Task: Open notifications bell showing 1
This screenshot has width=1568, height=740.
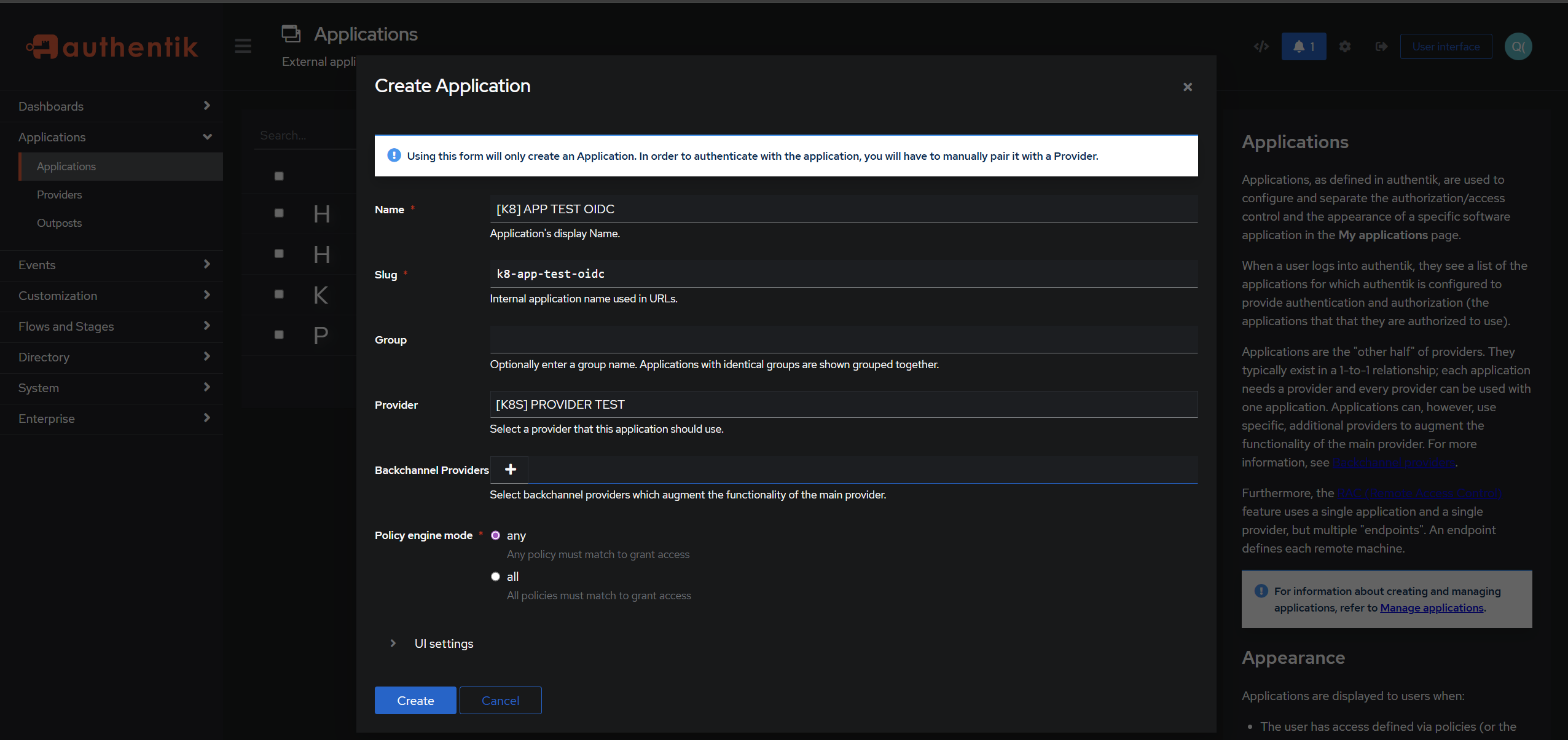Action: click(1304, 47)
